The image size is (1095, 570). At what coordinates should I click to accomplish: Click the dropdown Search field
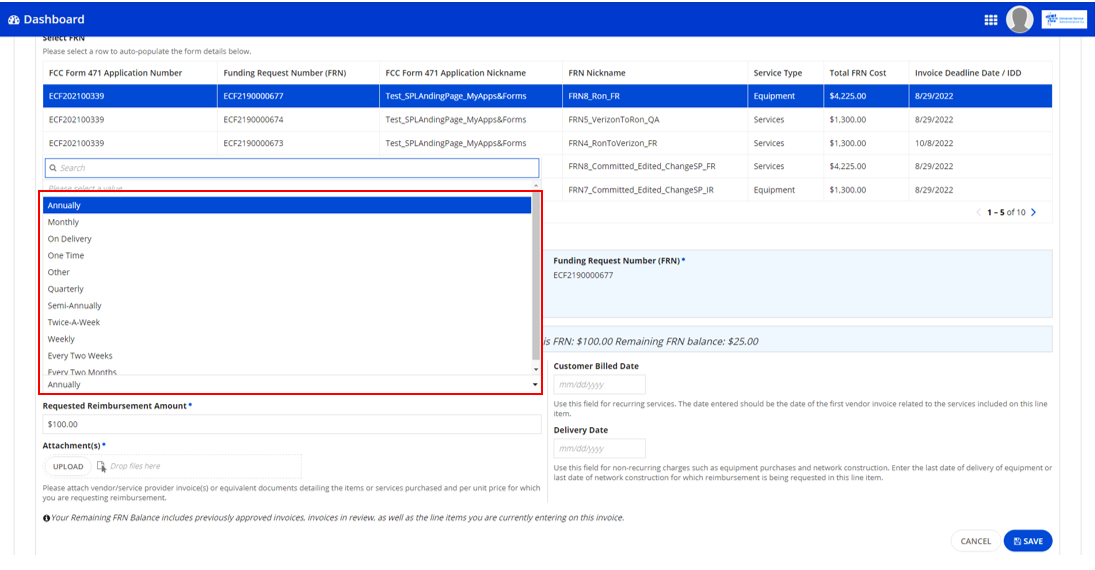point(292,168)
